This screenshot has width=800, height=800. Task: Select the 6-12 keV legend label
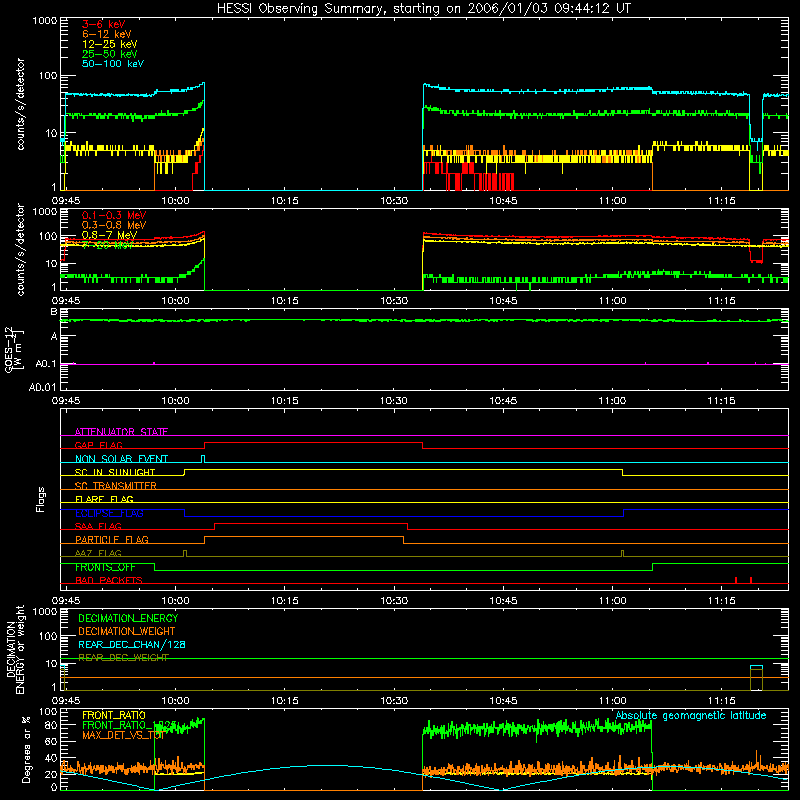(107, 34)
